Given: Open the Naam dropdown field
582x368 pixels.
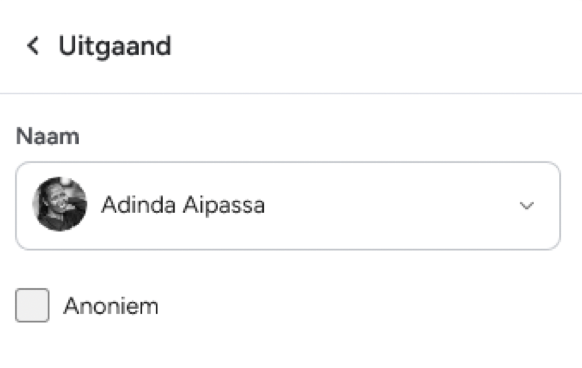Looking at the screenshot, I should click(288, 206).
